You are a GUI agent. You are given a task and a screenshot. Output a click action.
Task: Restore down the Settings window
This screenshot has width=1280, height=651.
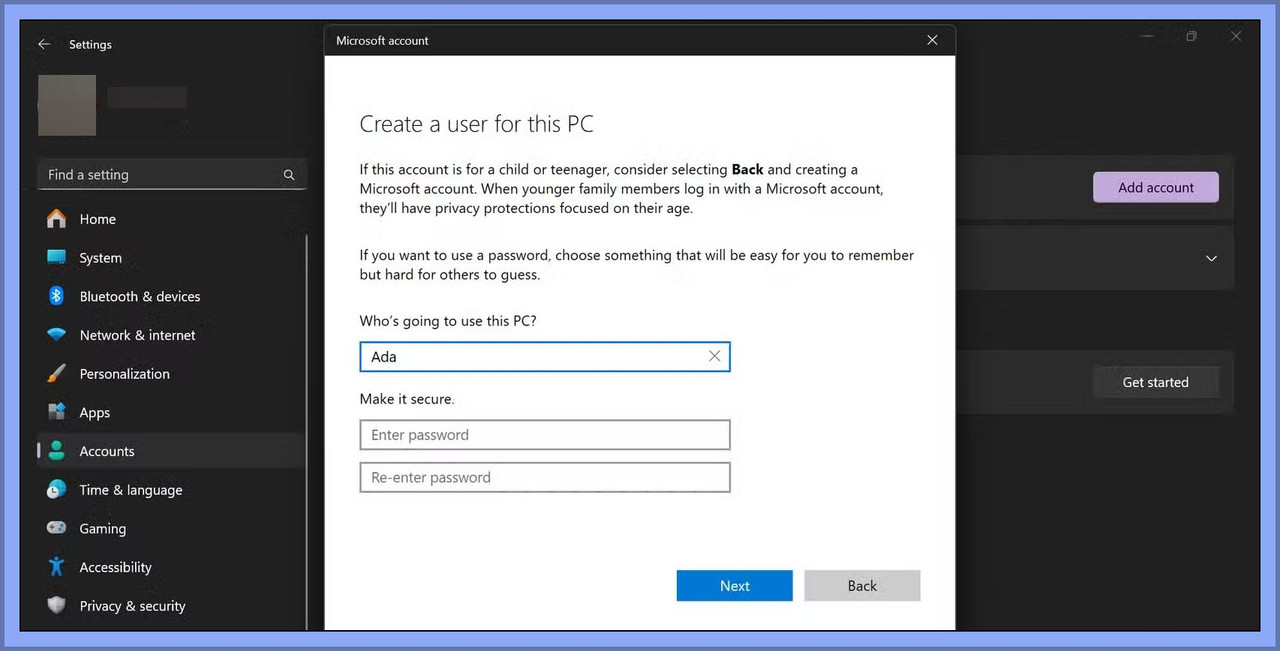1191,37
